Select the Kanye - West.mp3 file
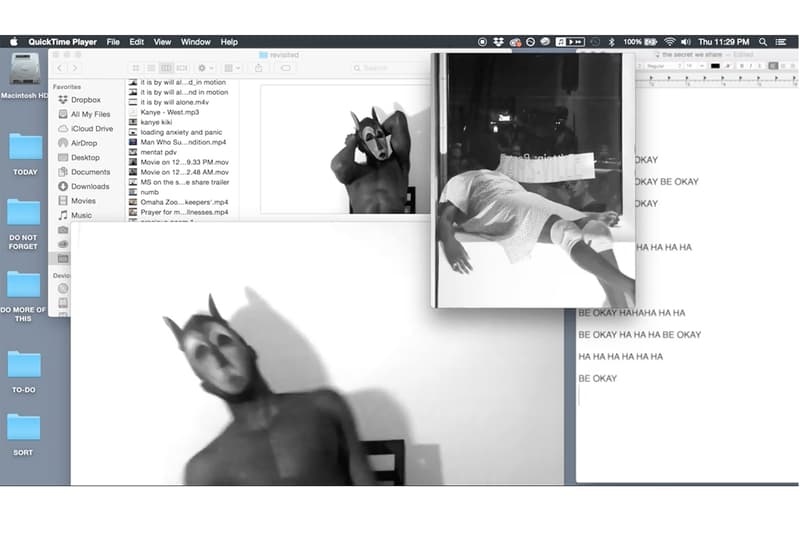800x533 pixels. click(x=169, y=112)
